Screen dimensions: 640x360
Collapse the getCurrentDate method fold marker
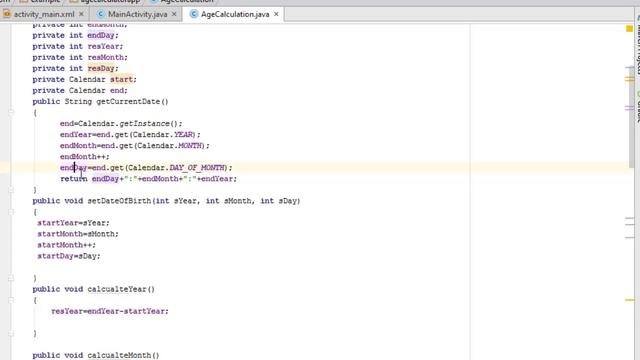point(11,112)
